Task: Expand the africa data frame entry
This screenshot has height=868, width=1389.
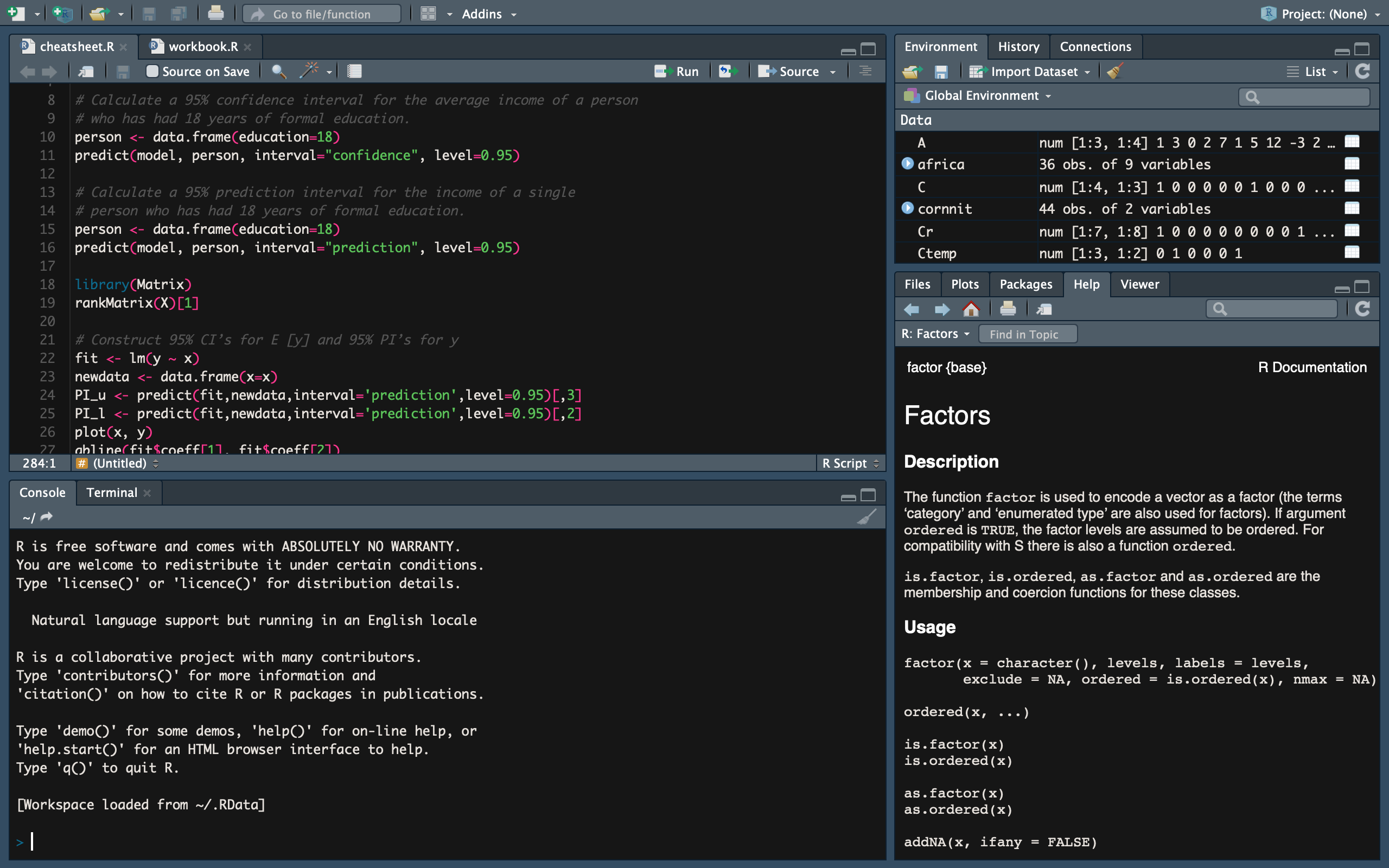Action: [x=907, y=164]
